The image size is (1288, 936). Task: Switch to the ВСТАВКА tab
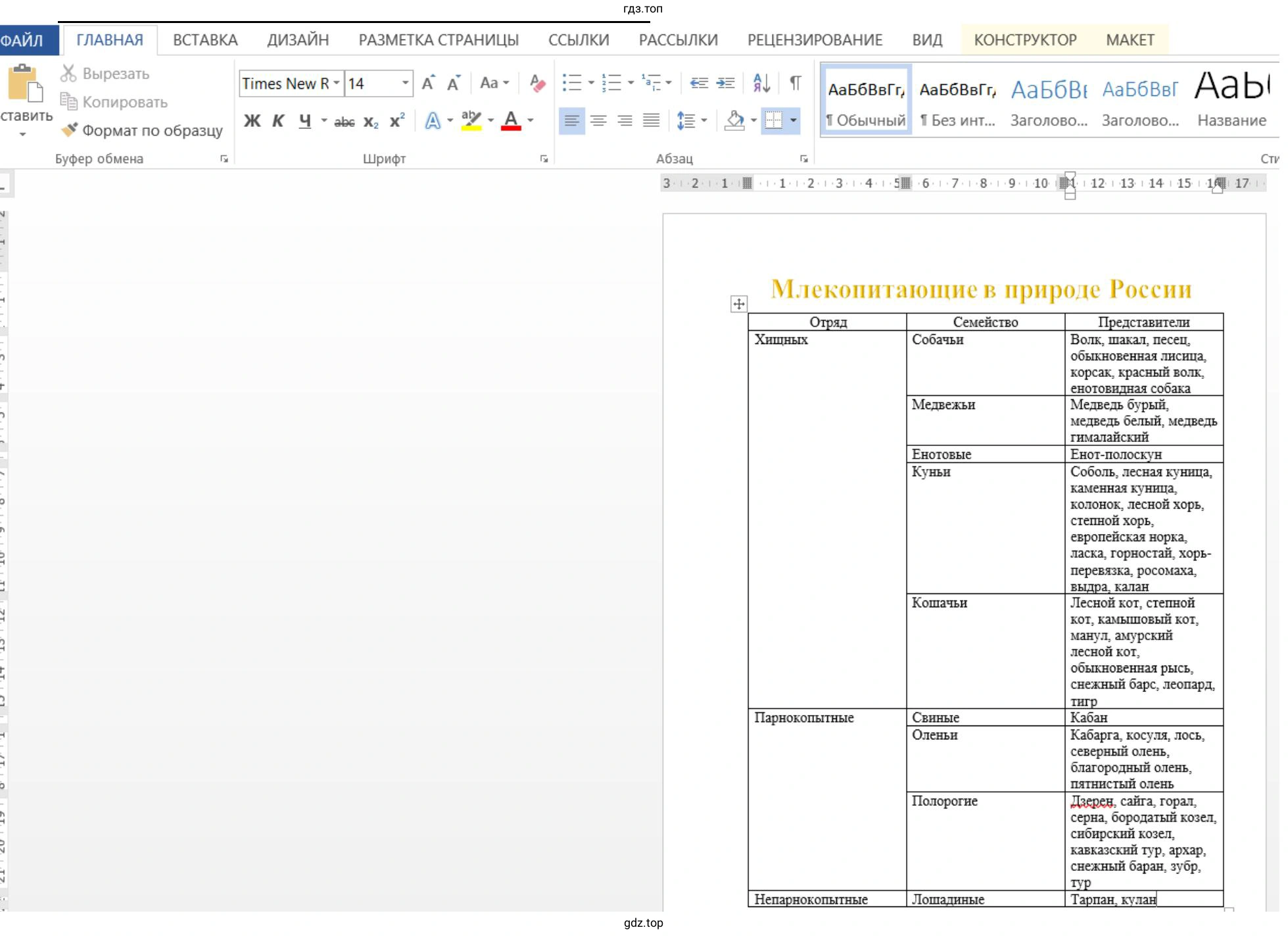[205, 40]
